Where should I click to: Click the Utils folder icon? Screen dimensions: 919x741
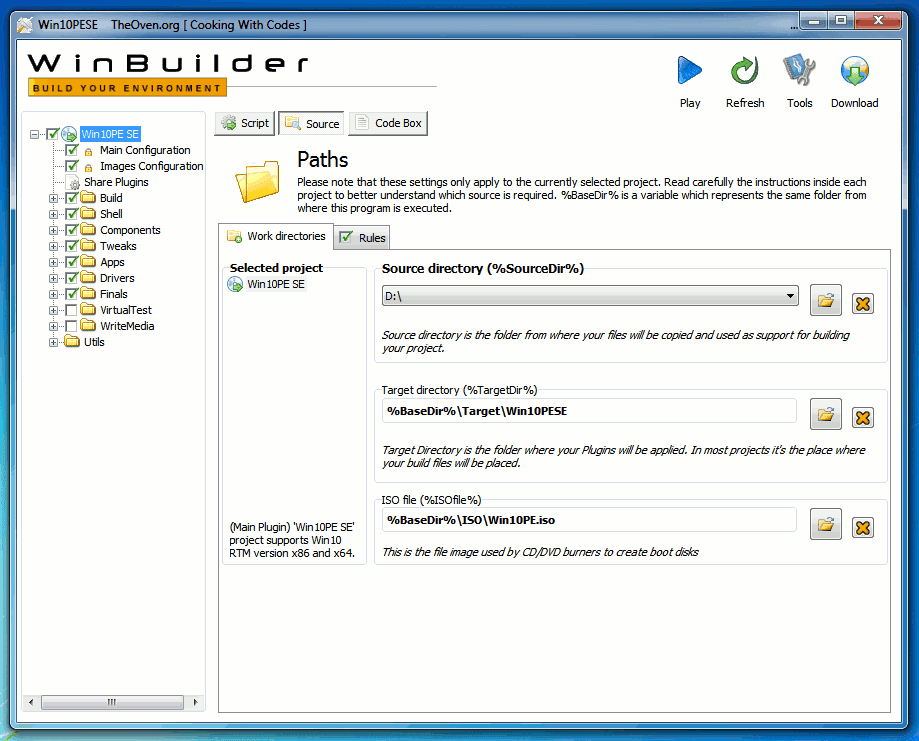(x=72, y=341)
